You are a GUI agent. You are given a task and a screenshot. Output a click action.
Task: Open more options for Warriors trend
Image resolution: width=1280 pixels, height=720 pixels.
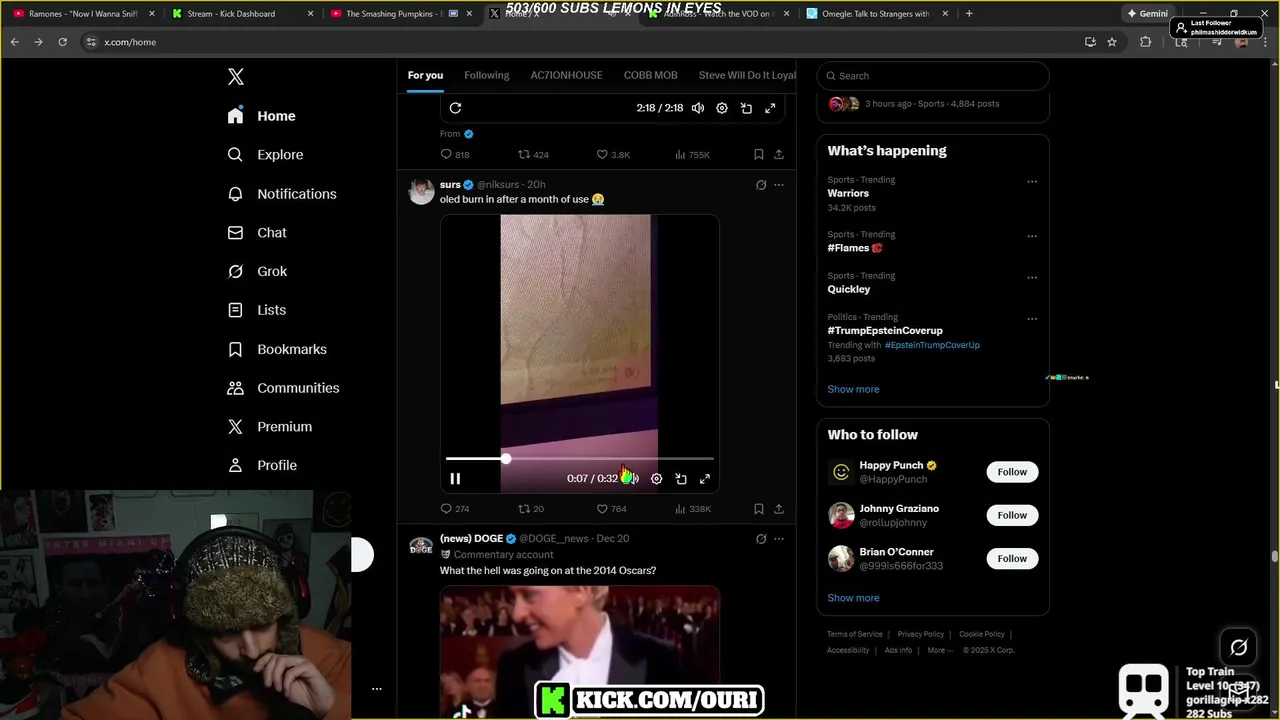[1032, 182]
